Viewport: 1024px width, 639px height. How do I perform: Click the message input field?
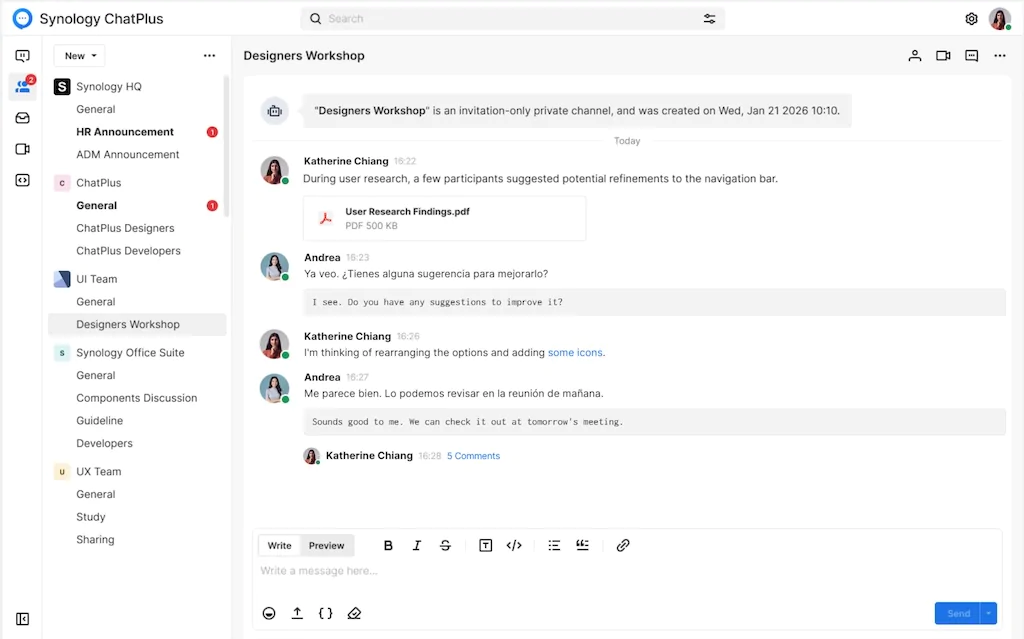627,571
